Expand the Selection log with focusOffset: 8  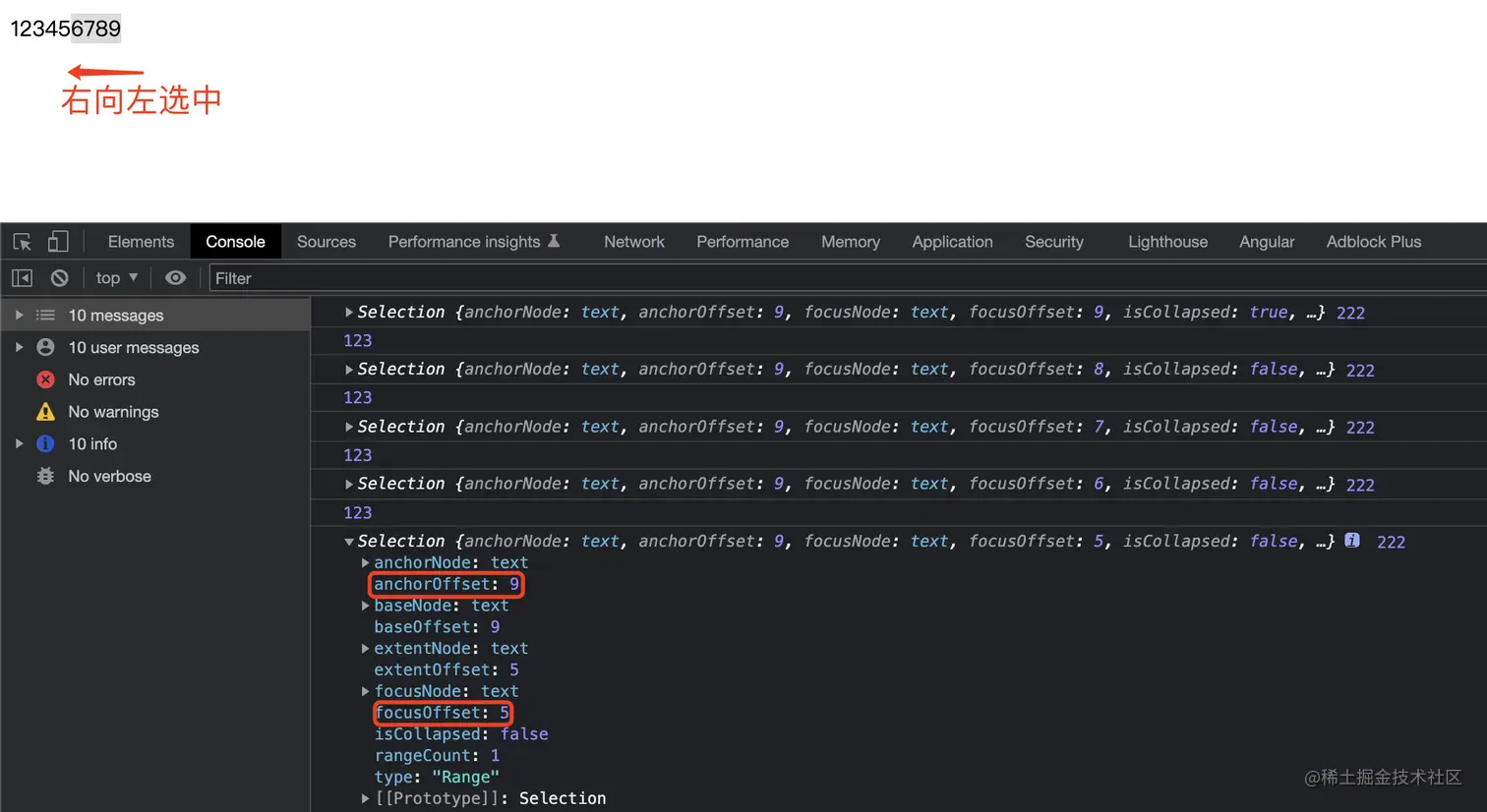coord(349,370)
